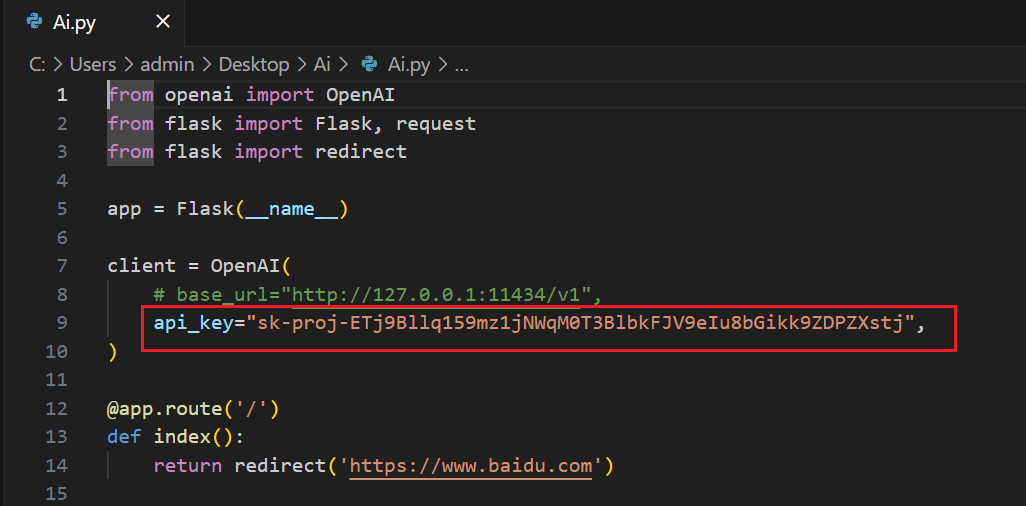Click line number 14 in the gutter

[x=57, y=466]
